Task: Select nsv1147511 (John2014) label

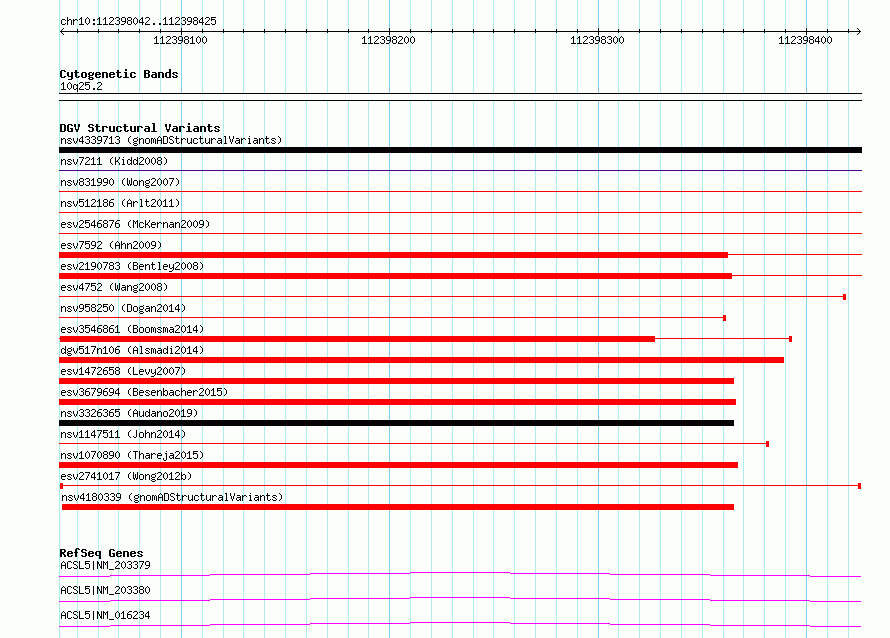Action: coord(123,434)
